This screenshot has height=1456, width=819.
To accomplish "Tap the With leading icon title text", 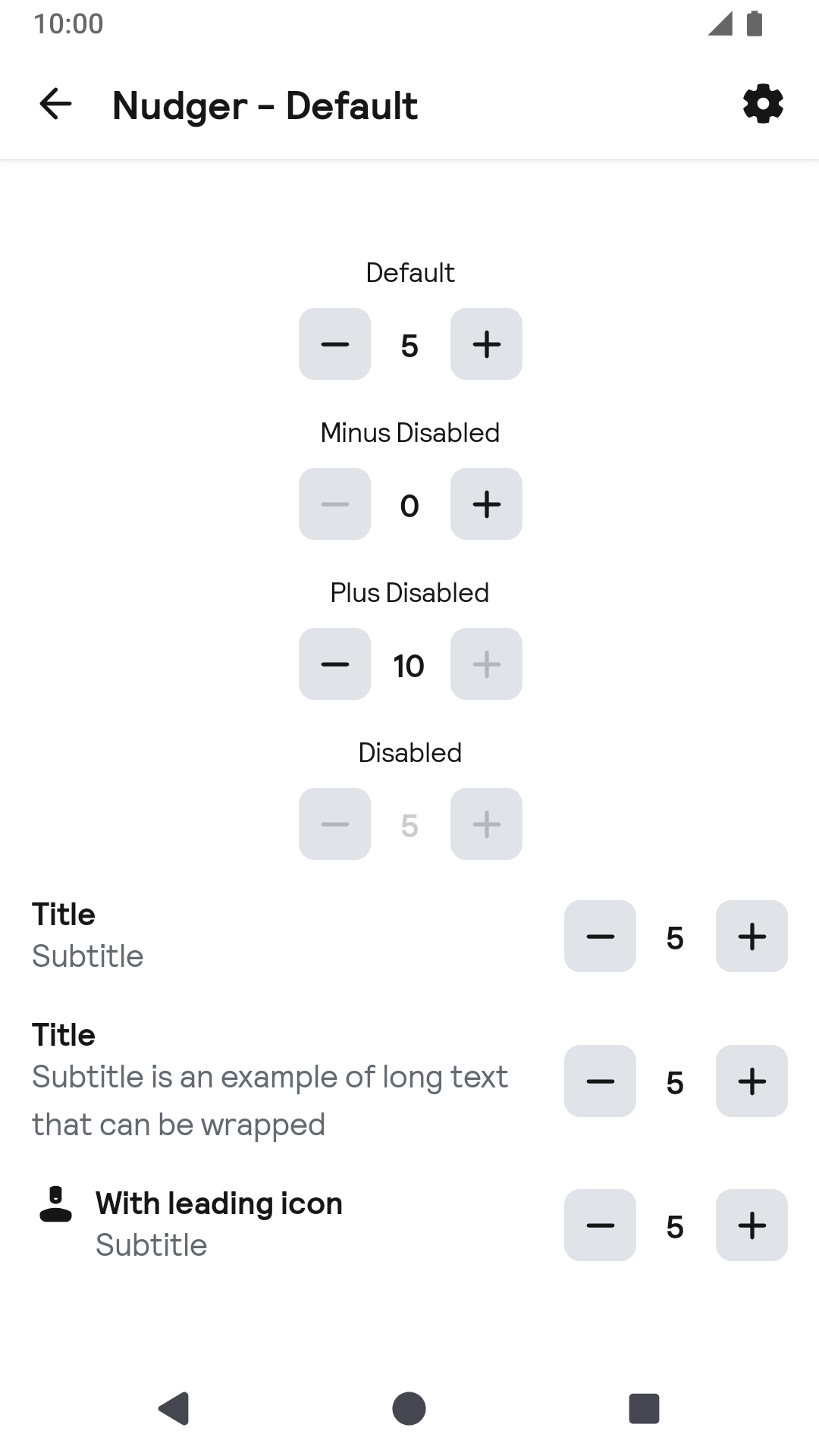I will 219,1203.
